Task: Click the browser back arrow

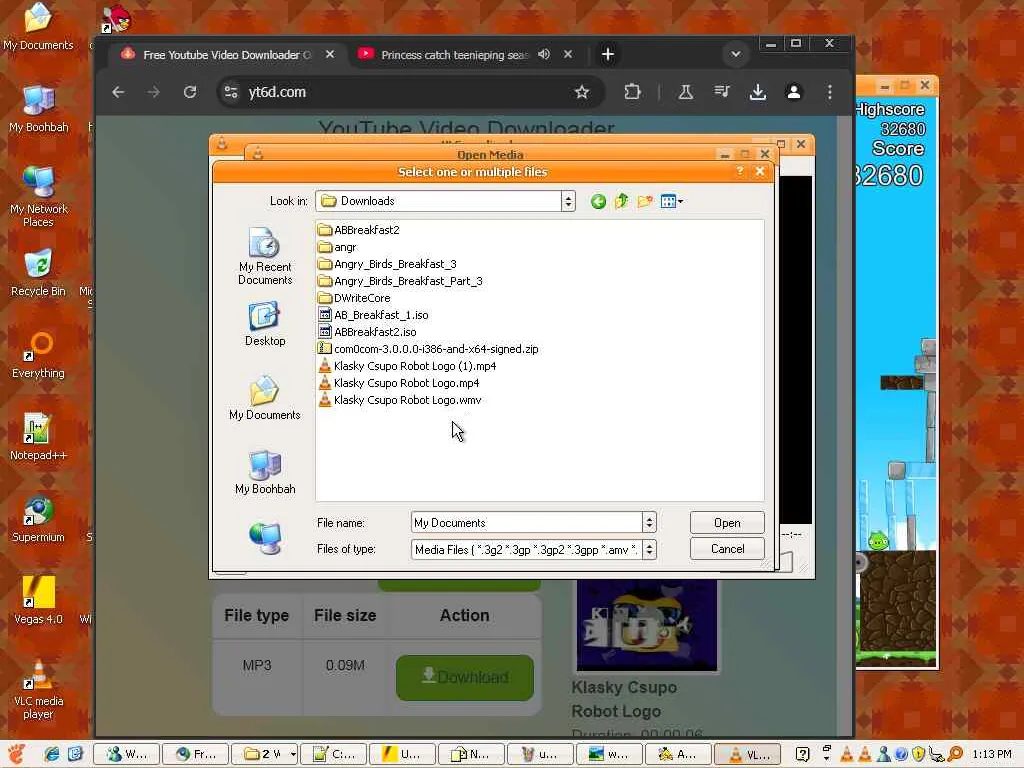Action: [118, 92]
